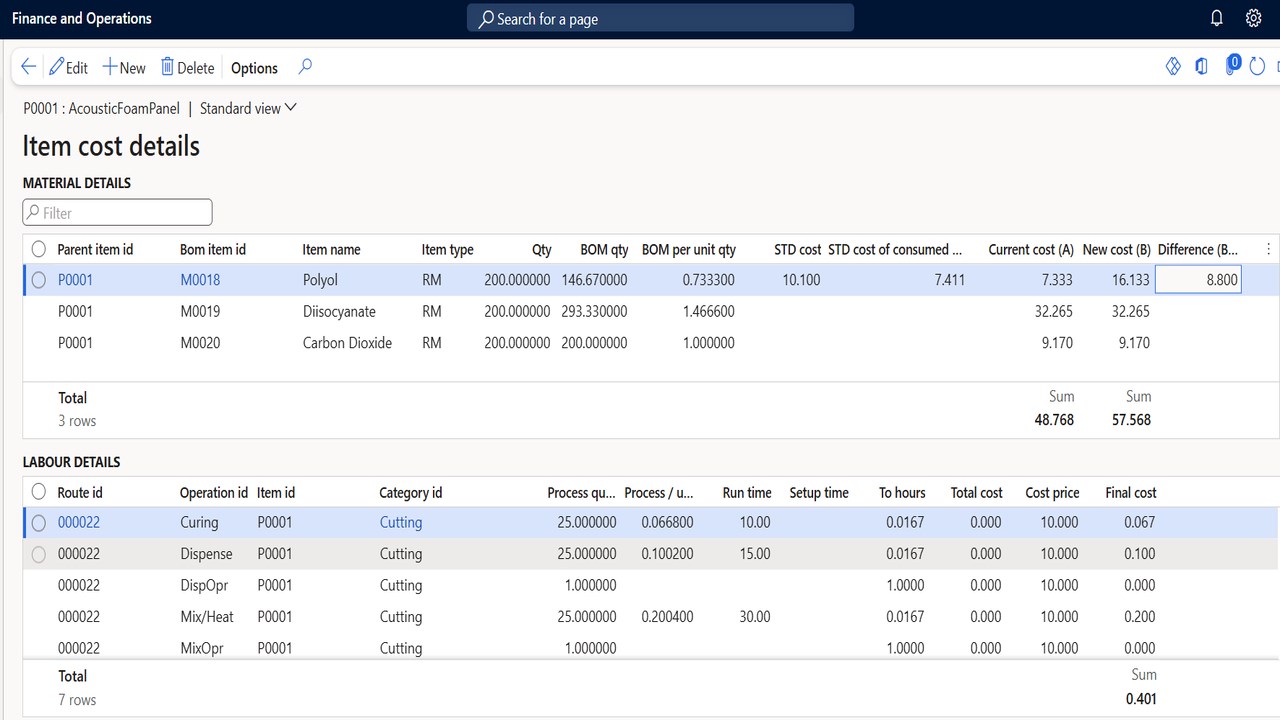
Task: Expand the Standard view dropdown
Action: pos(249,108)
